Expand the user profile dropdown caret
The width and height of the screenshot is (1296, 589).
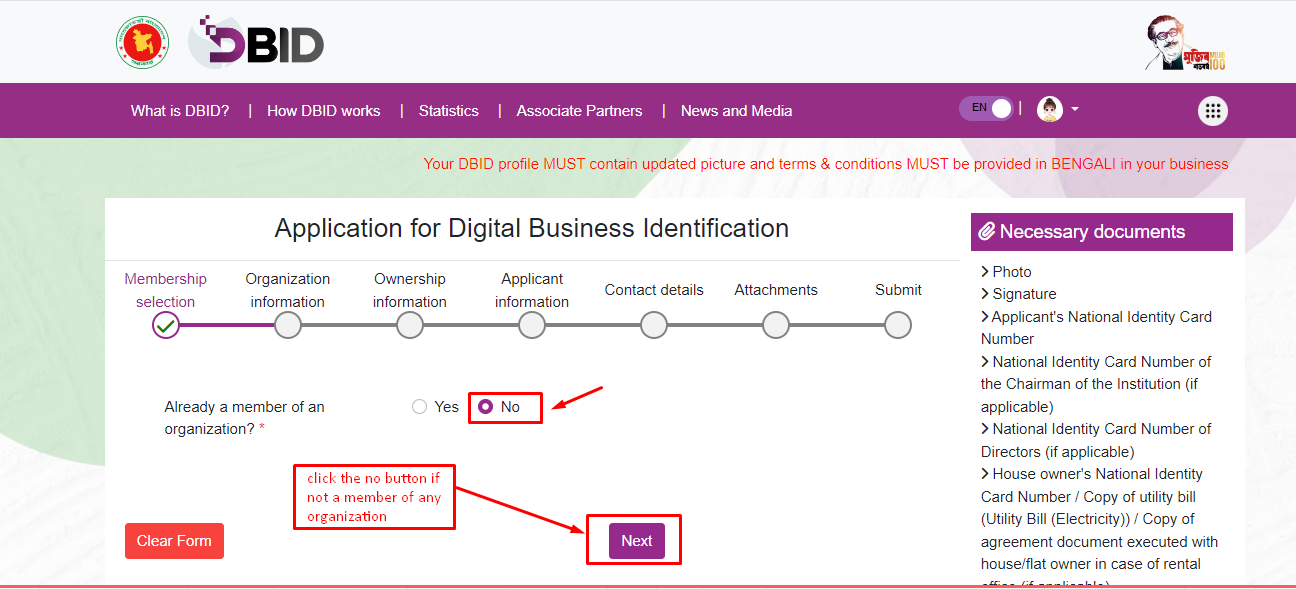point(1075,109)
